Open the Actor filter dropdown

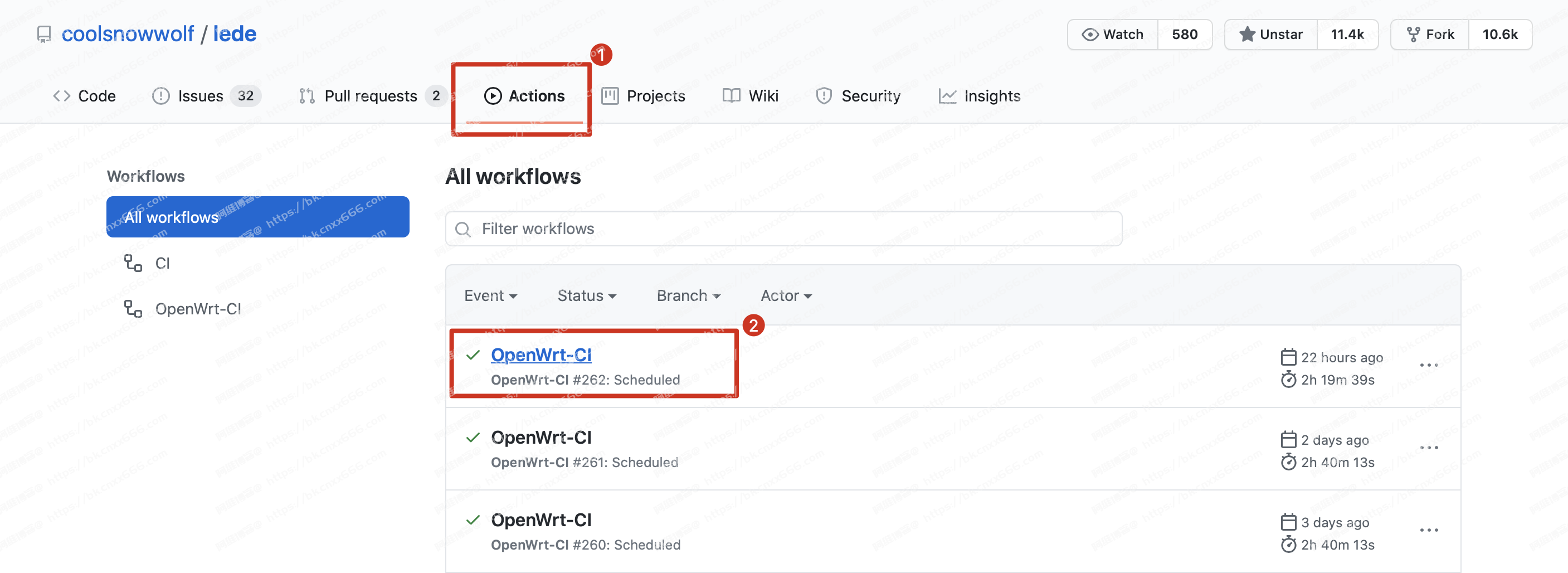tap(786, 296)
